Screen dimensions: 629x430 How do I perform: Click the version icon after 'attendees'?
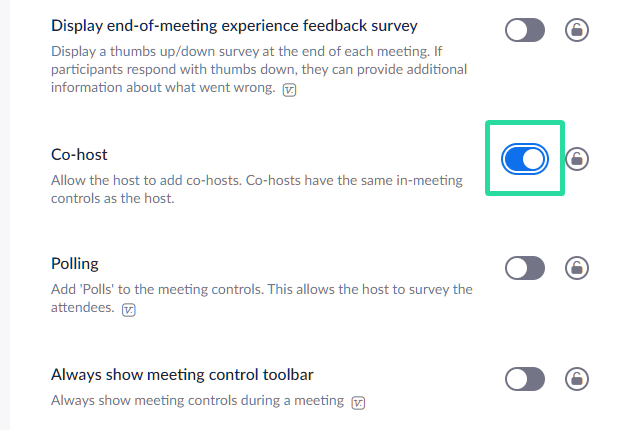pos(129,310)
